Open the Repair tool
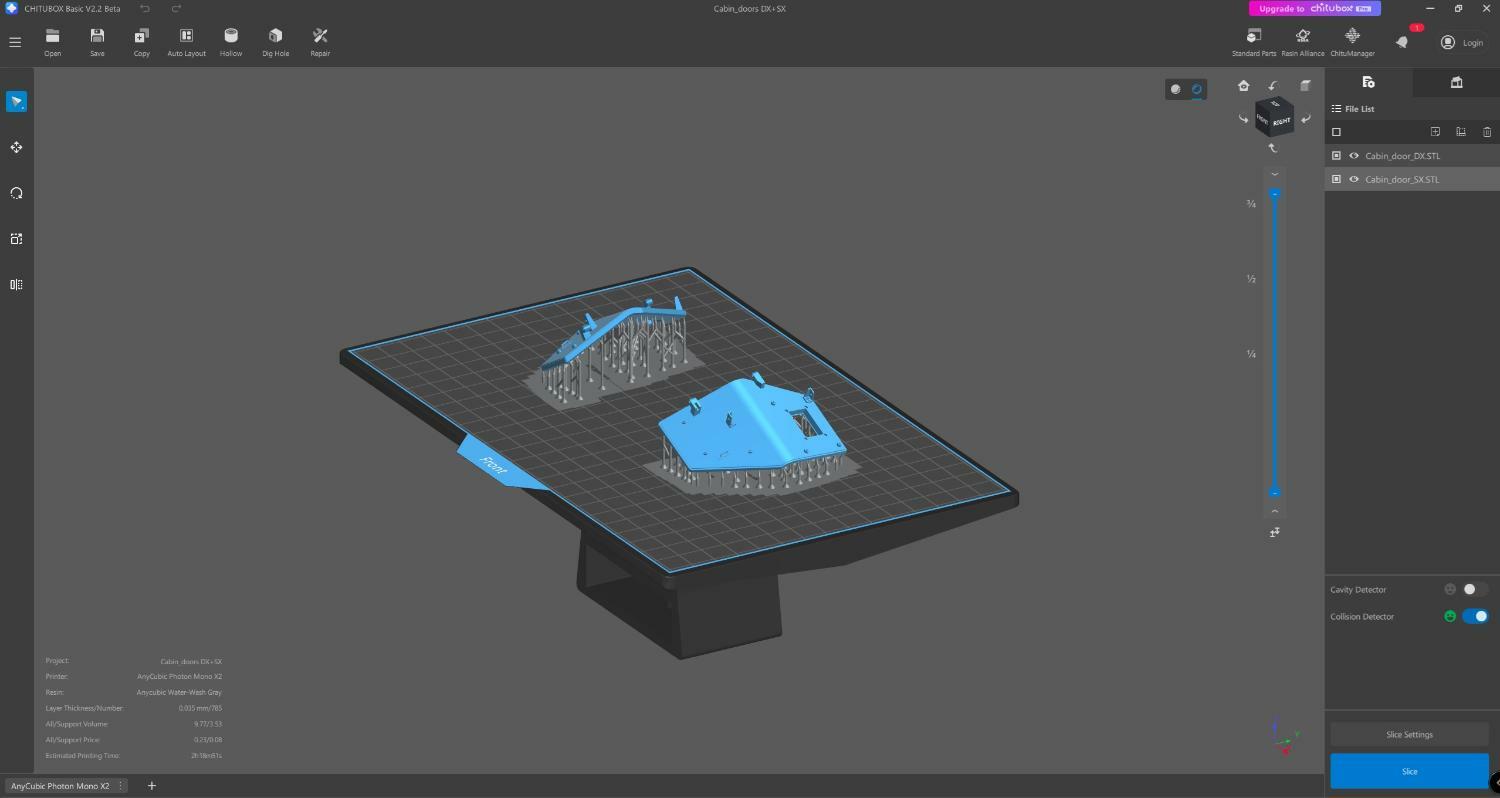This screenshot has width=1500, height=798. pos(320,42)
